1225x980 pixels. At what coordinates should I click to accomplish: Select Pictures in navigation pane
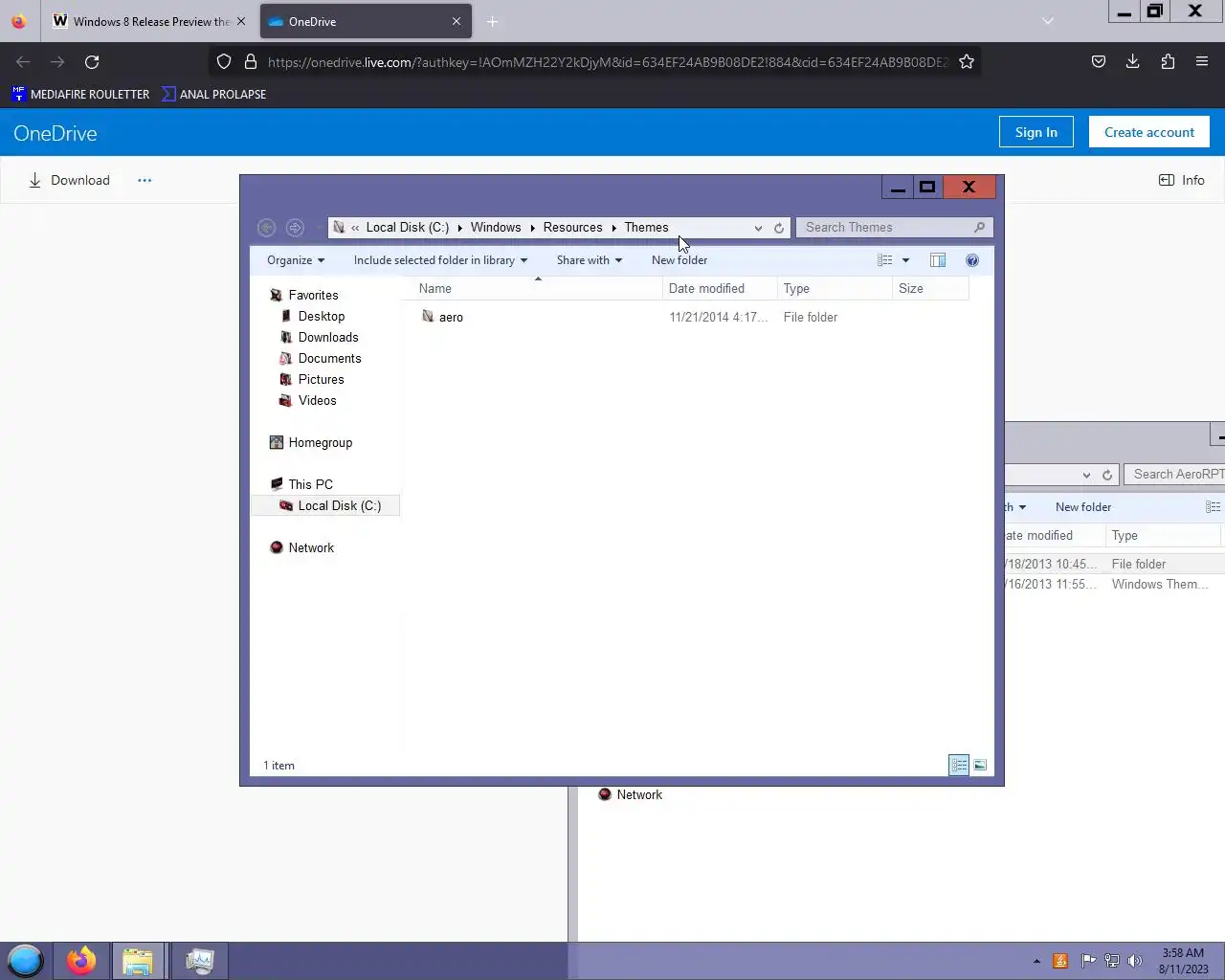[321, 379]
